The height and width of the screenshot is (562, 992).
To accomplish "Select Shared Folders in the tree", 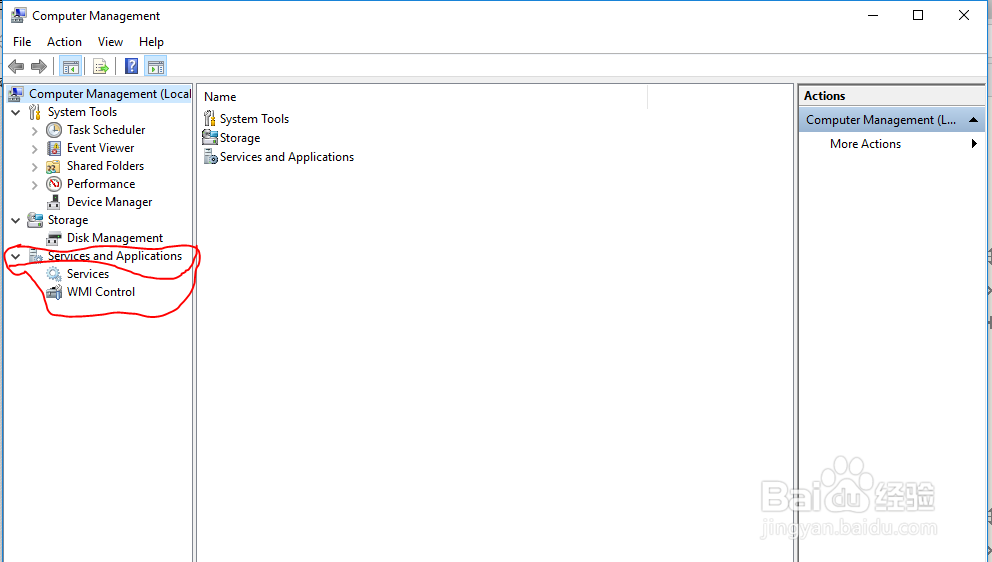I will tap(106, 166).
